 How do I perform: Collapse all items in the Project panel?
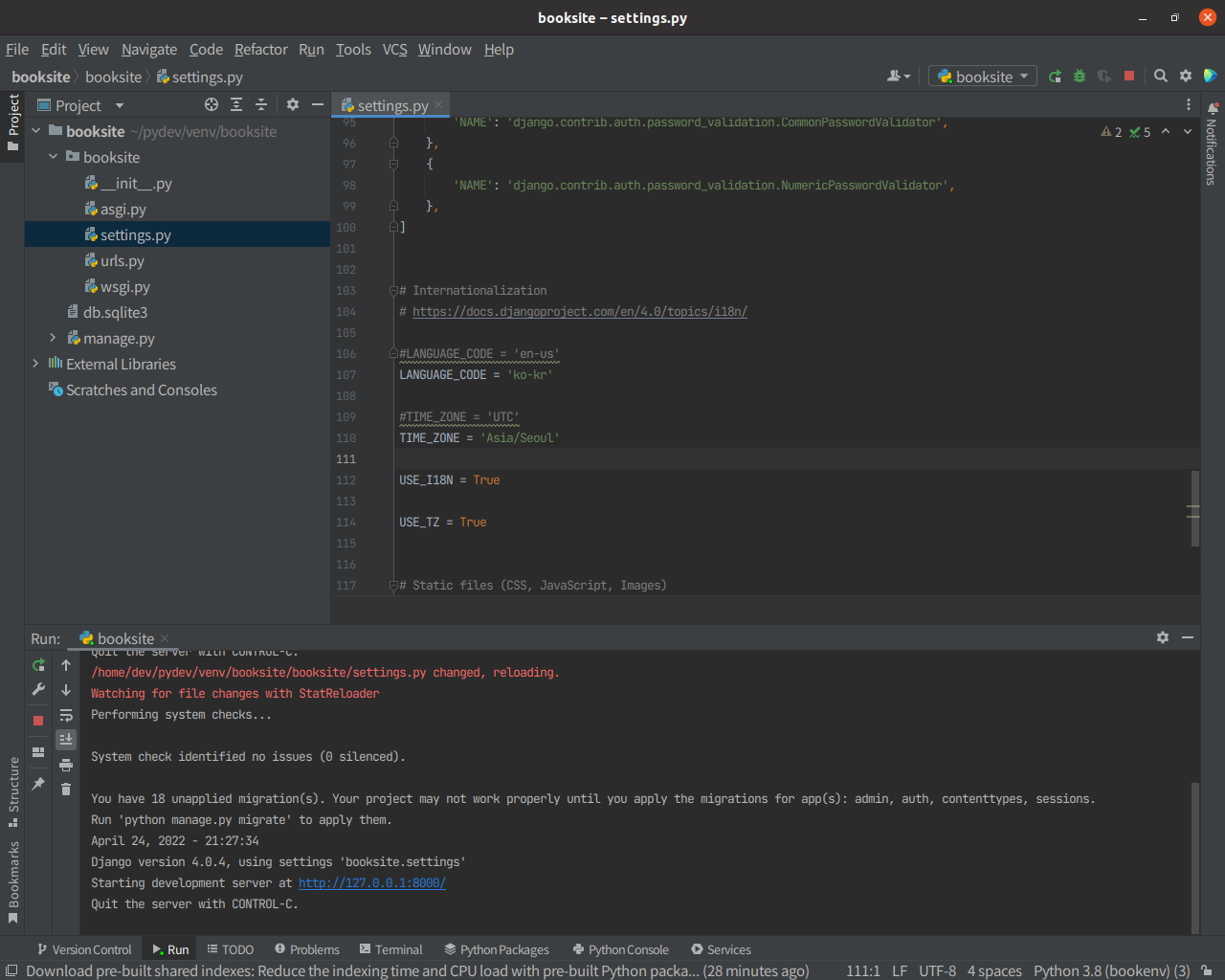tap(261, 104)
